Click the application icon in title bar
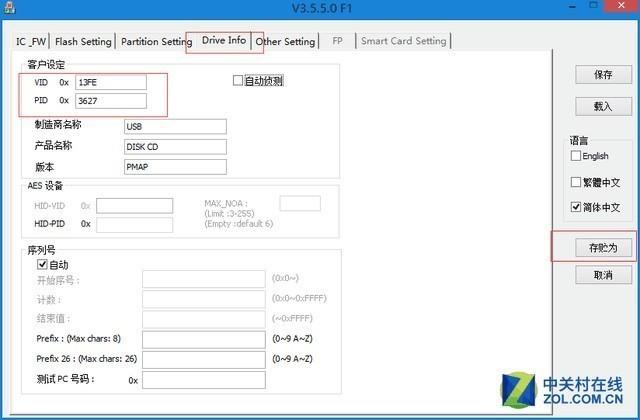Screen dimensions: 640x420 coord(9,8)
